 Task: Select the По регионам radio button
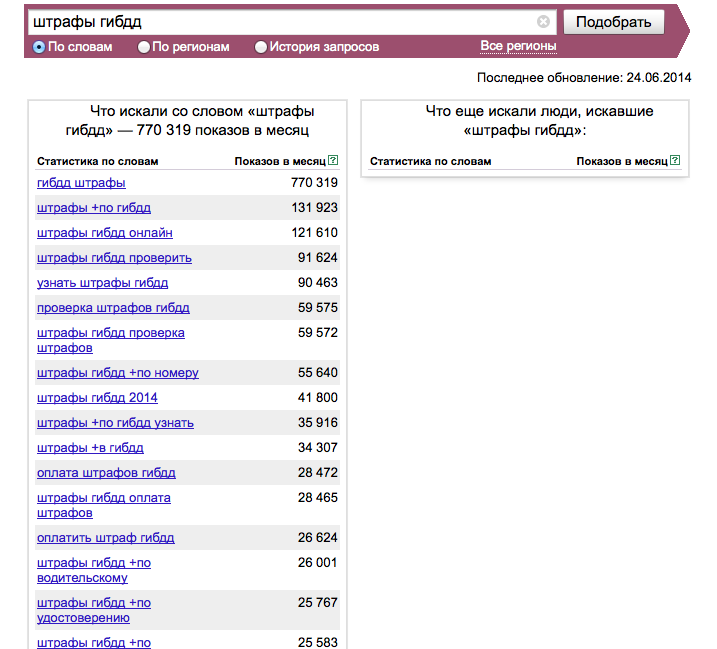click(144, 47)
